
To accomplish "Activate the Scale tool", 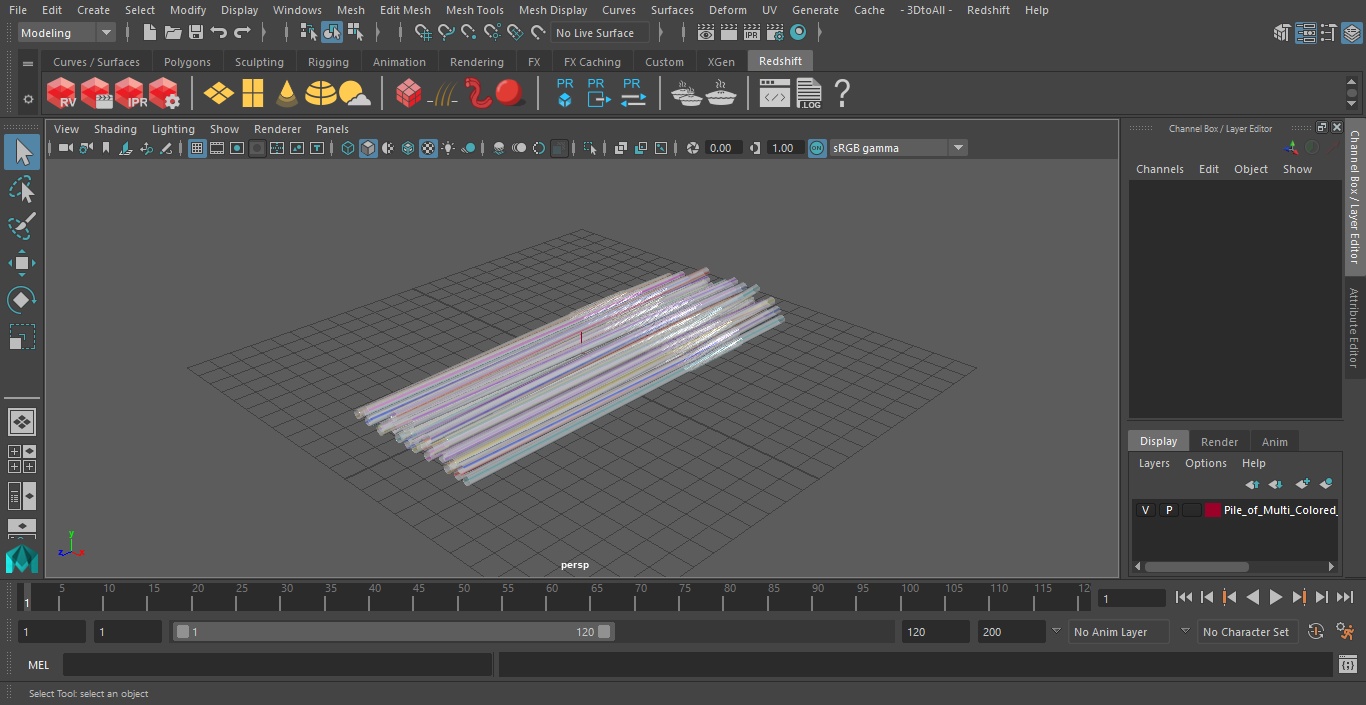I will coord(21,337).
